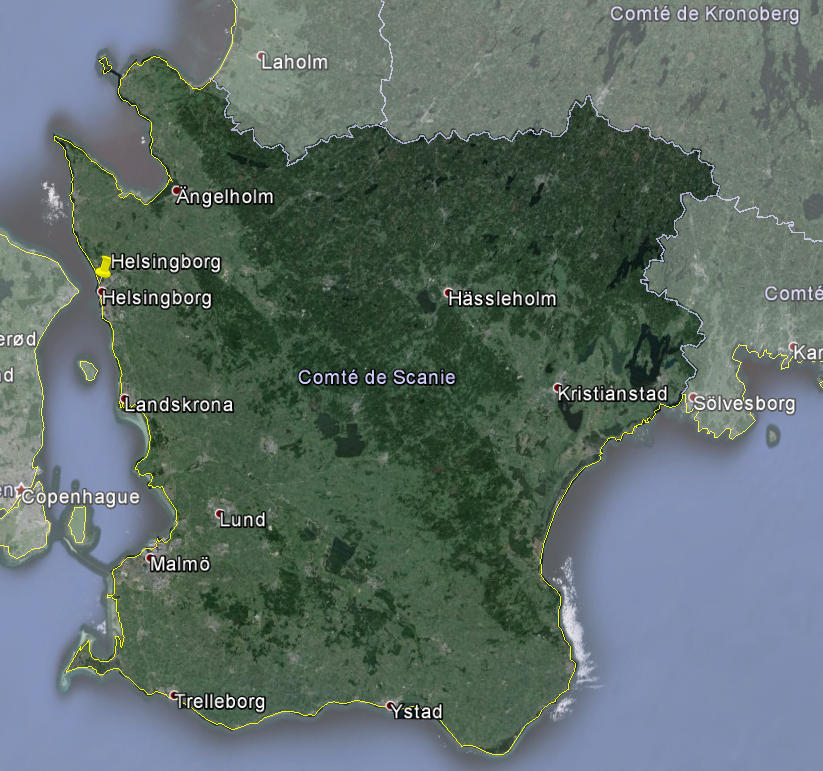823x771 pixels.
Task: Click the Hässleholm text label
Action: click(x=502, y=299)
